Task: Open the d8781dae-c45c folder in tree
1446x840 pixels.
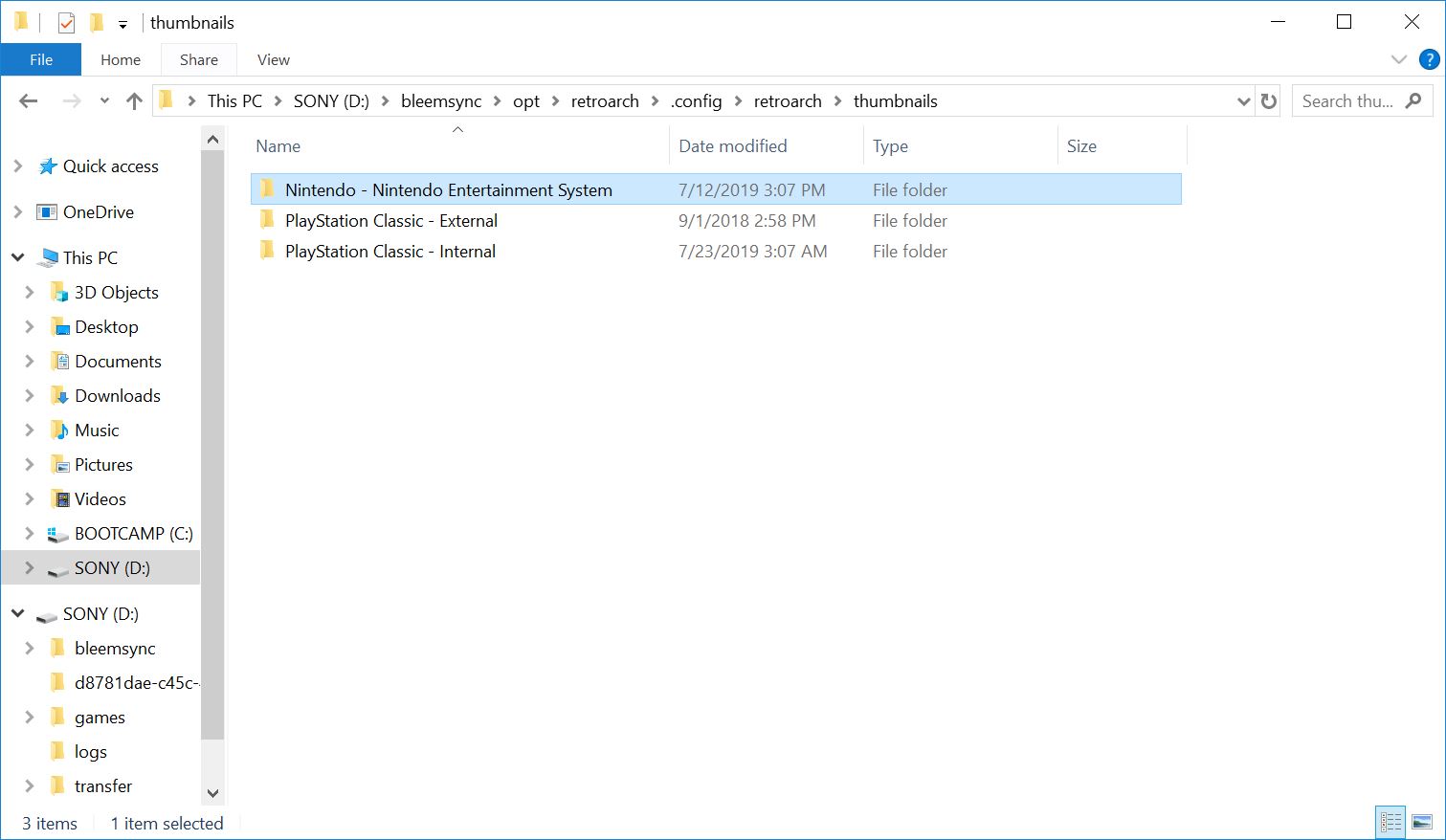Action: pos(136,683)
